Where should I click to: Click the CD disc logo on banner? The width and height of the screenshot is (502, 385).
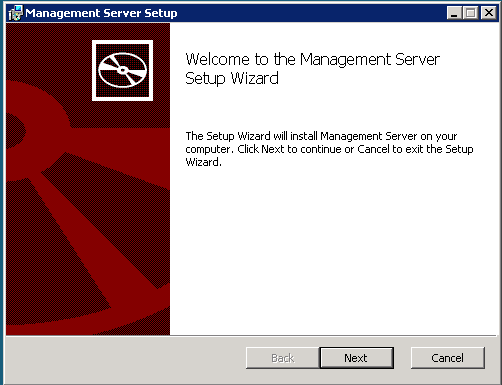pyautogui.click(x=123, y=70)
